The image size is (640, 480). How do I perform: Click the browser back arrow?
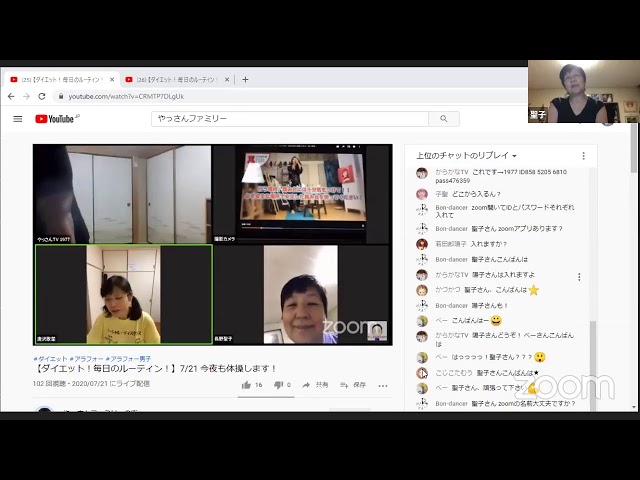[11, 96]
